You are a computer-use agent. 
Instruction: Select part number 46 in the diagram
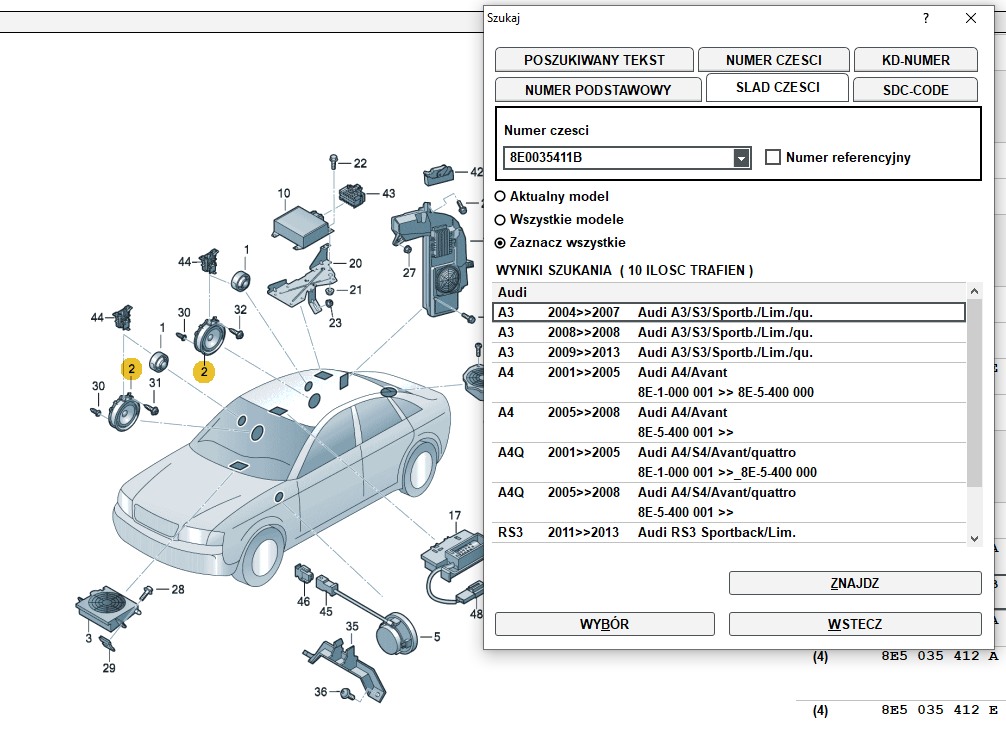[x=303, y=601]
